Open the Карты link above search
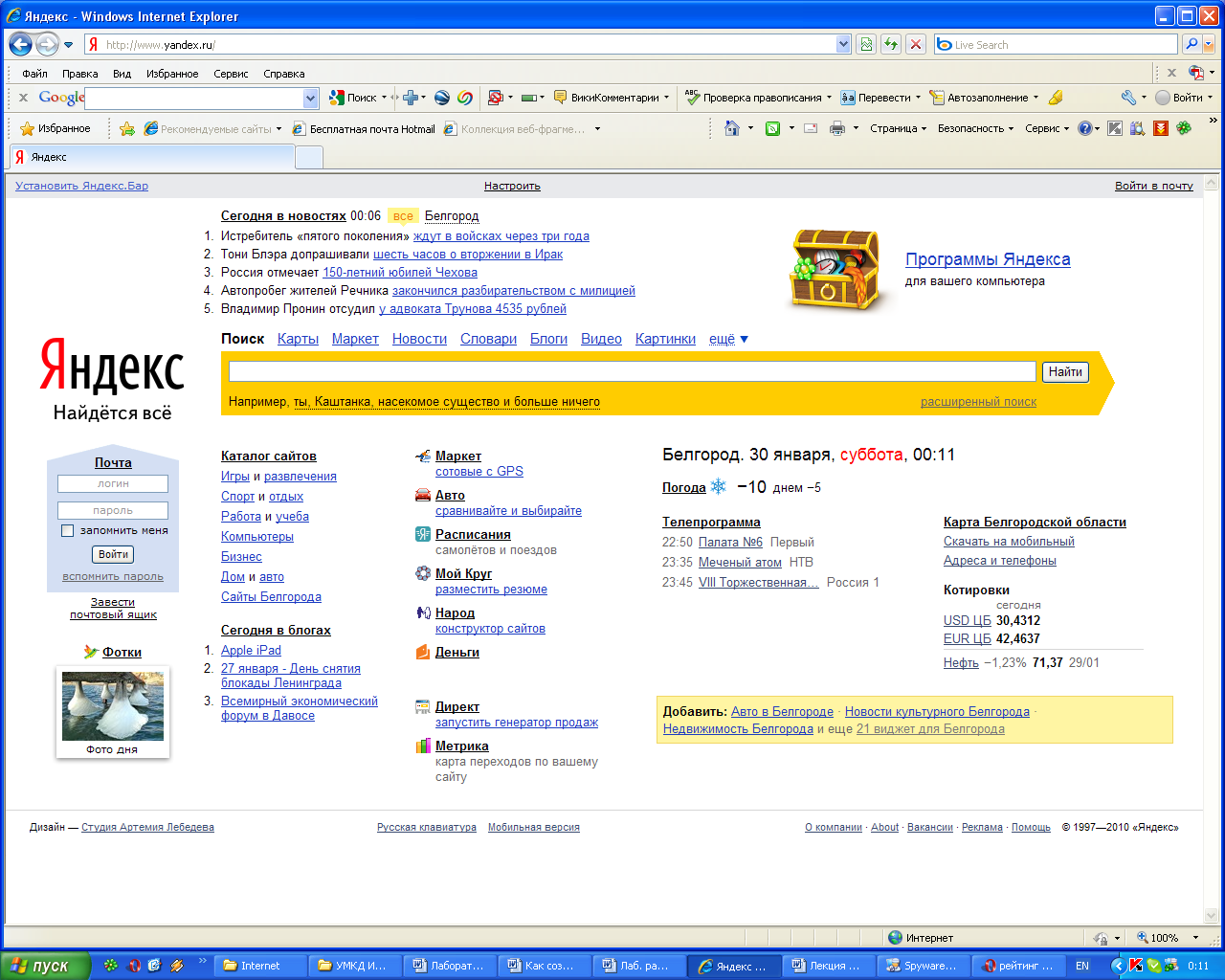Screen dimensions: 1225x980 298,339
